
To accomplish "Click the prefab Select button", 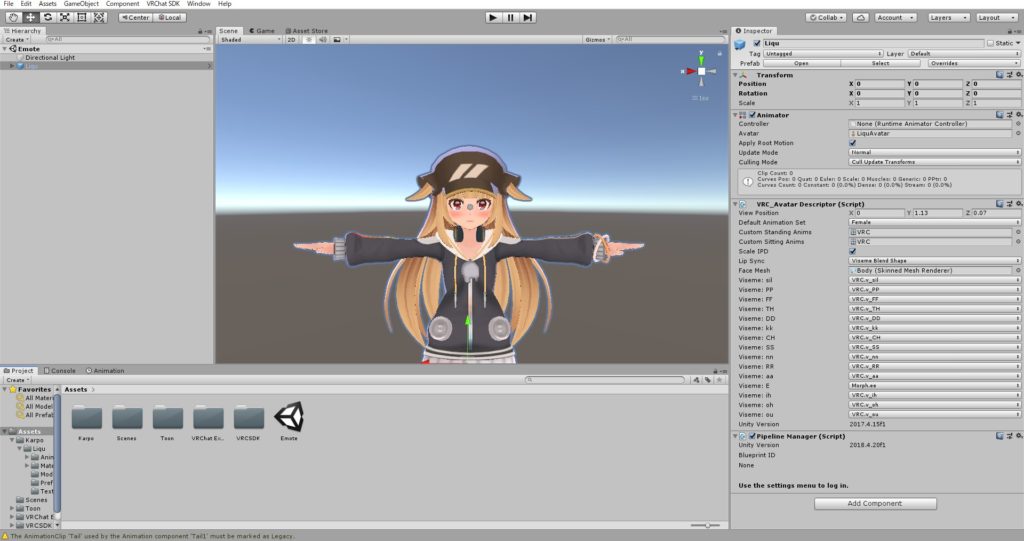I will click(880, 63).
